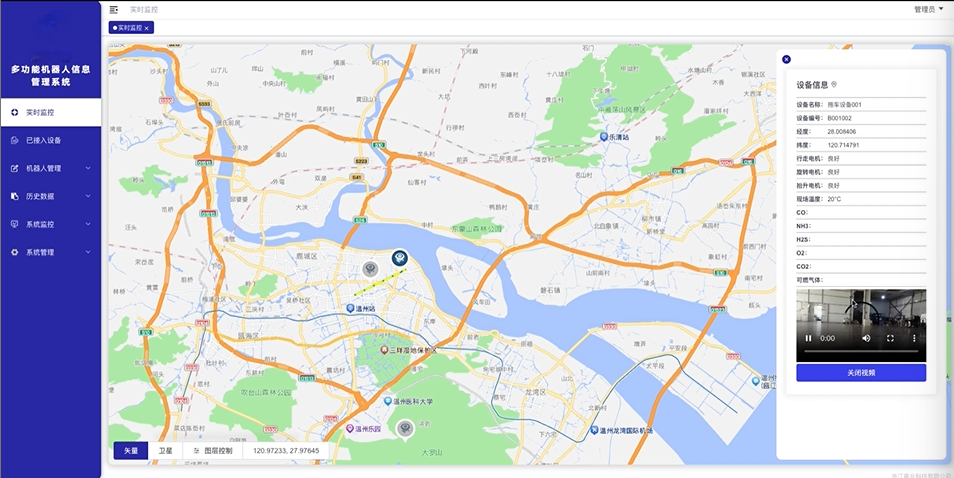The image size is (954, 478).
Task: Expand the 历史数据 sidebar menu
Action: (50, 196)
